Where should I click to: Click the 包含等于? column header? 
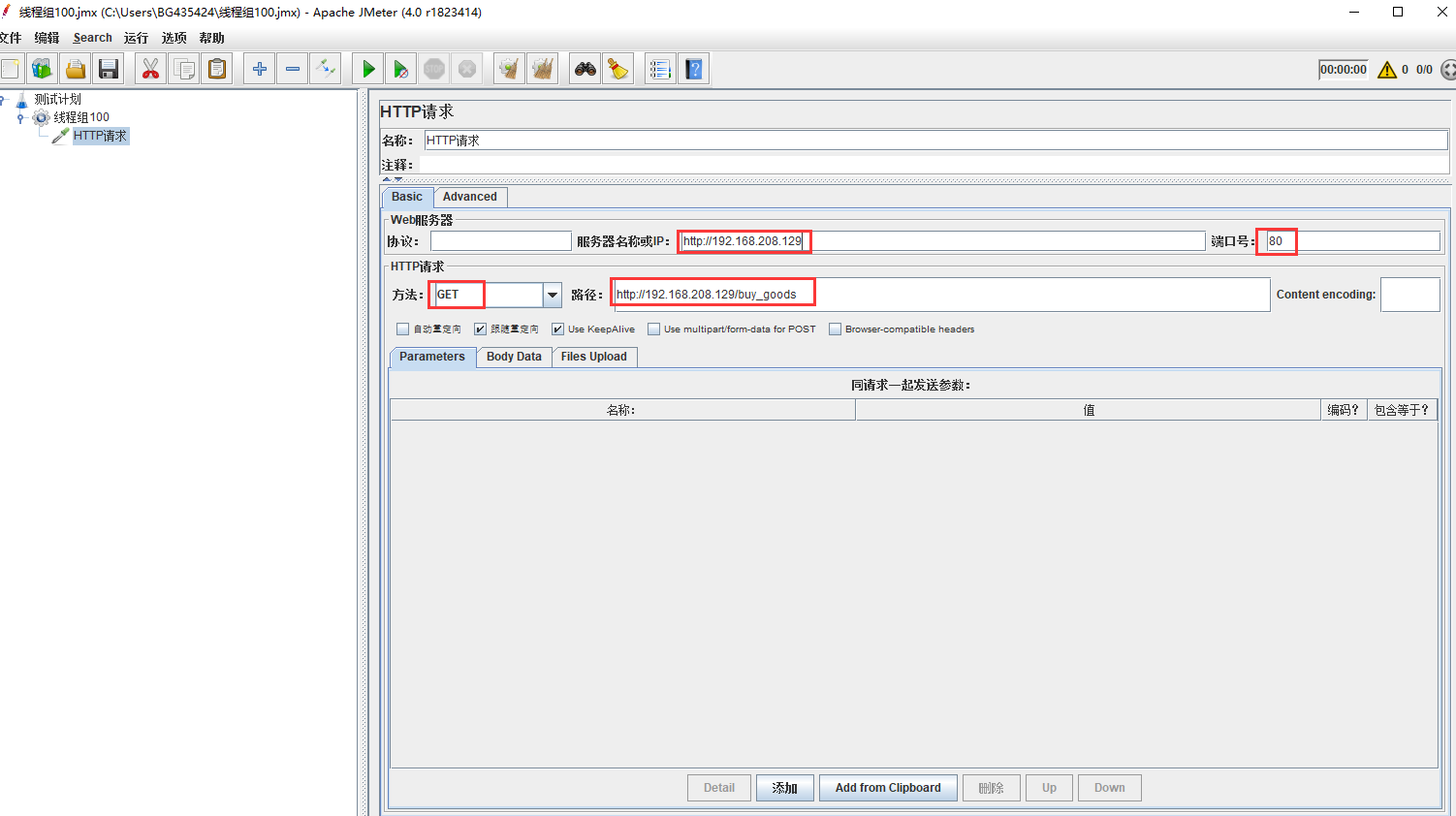pos(1402,410)
